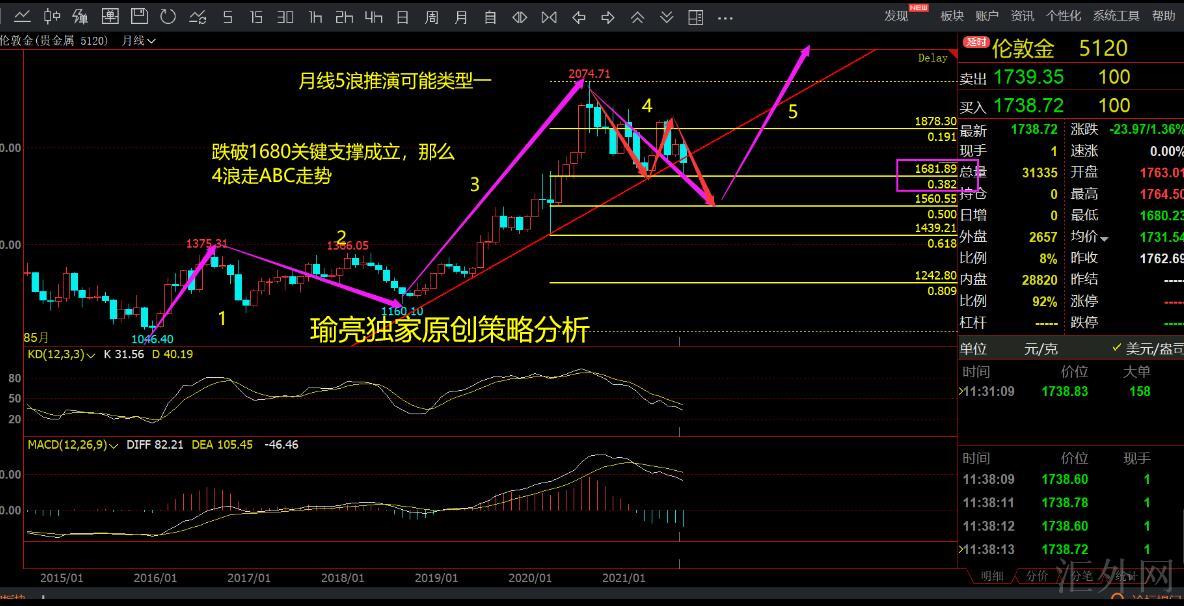Open custom 自 period setting

pyautogui.click(x=491, y=16)
